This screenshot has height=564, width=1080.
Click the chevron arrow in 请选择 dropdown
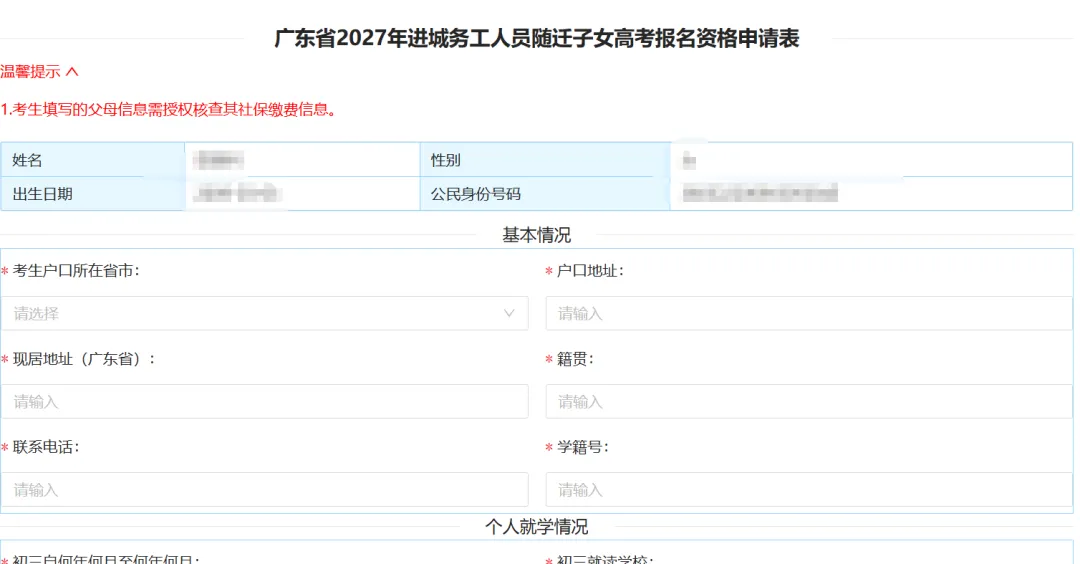(x=509, y=313)
